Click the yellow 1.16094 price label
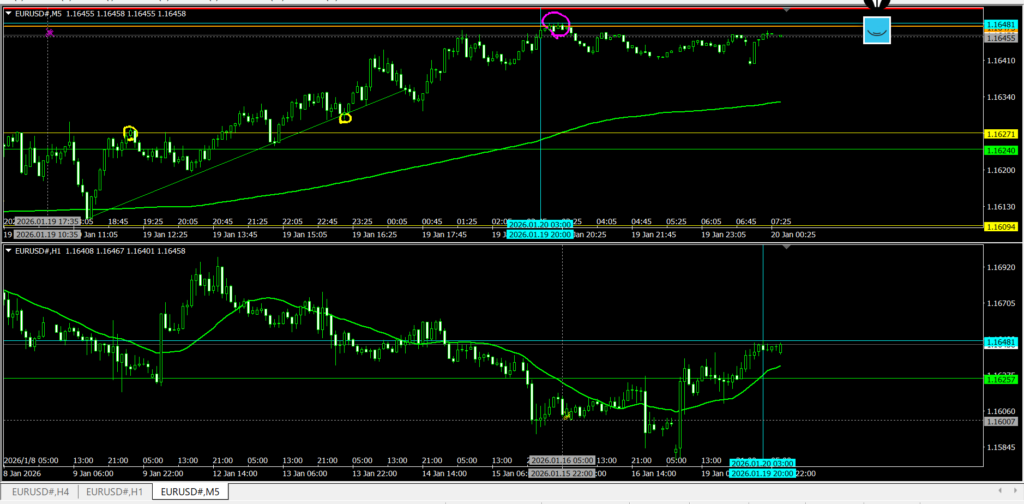1024x504 pixels. 1001,227
